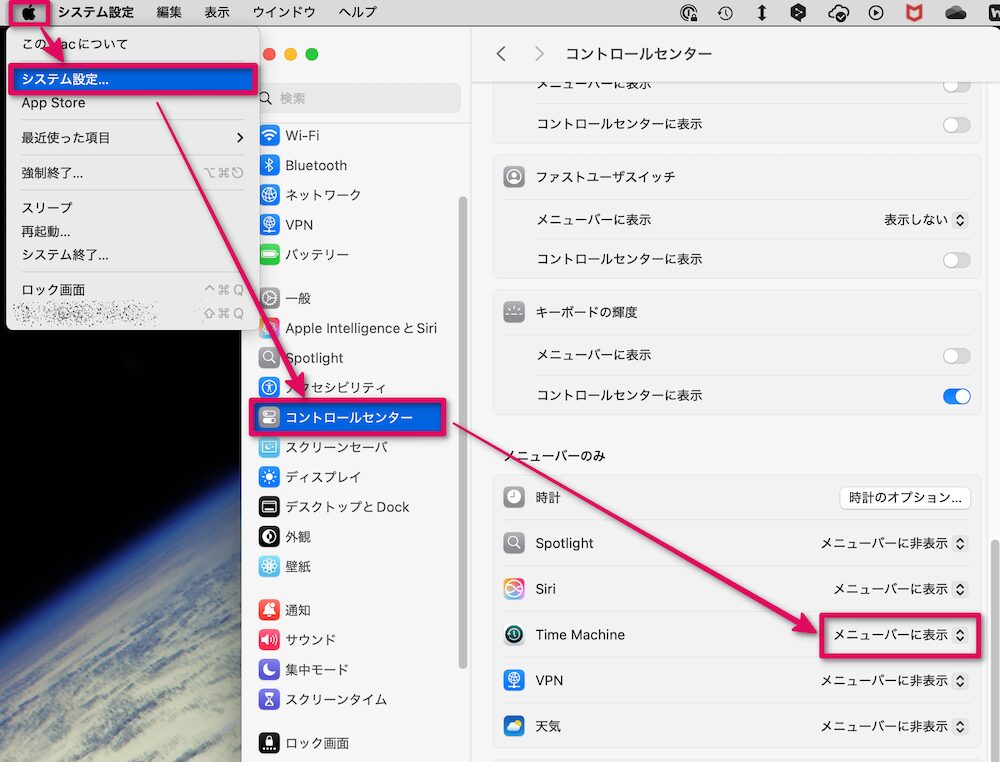1000x762 pixels.
Task: Open the Apple menu icon
Action: 29,12
